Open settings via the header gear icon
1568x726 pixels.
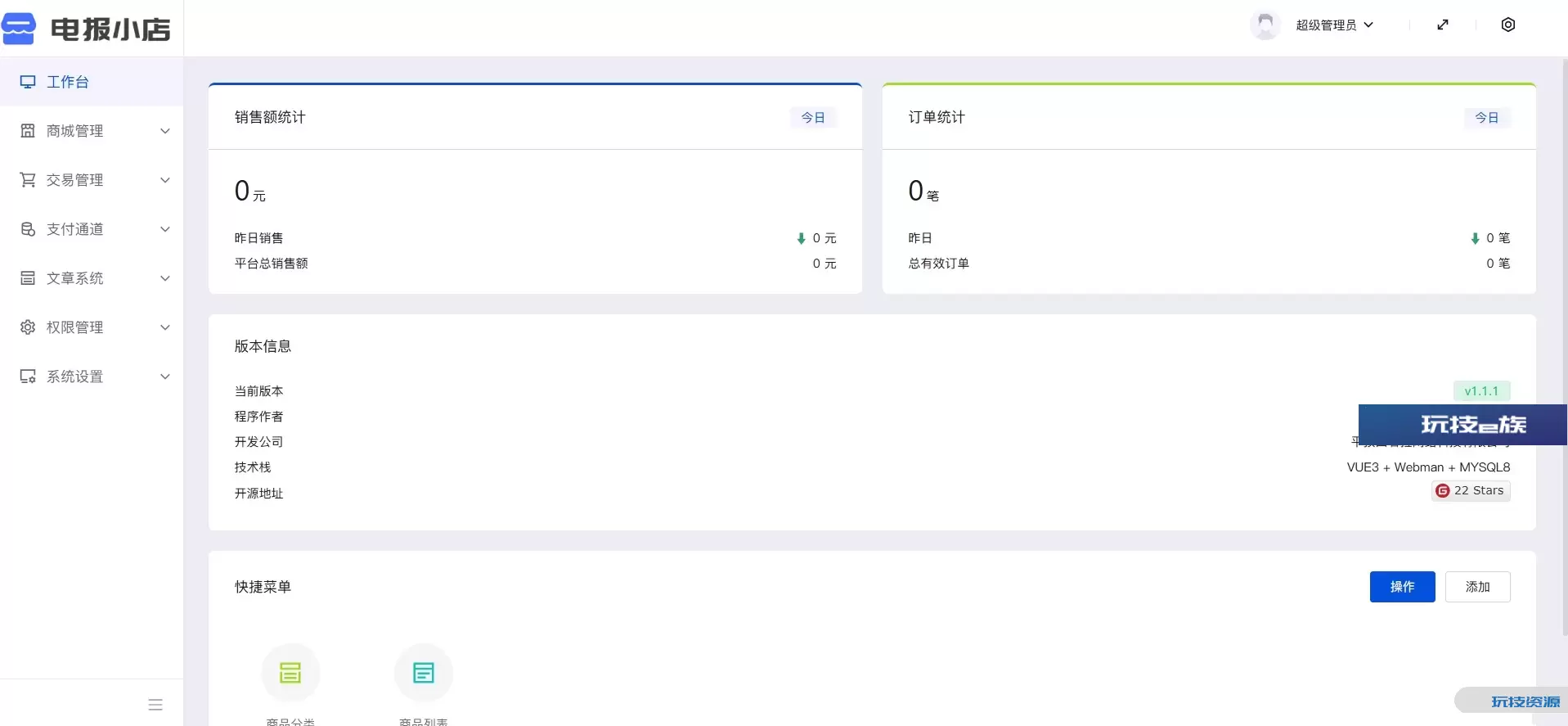(x=1507, y=25)
